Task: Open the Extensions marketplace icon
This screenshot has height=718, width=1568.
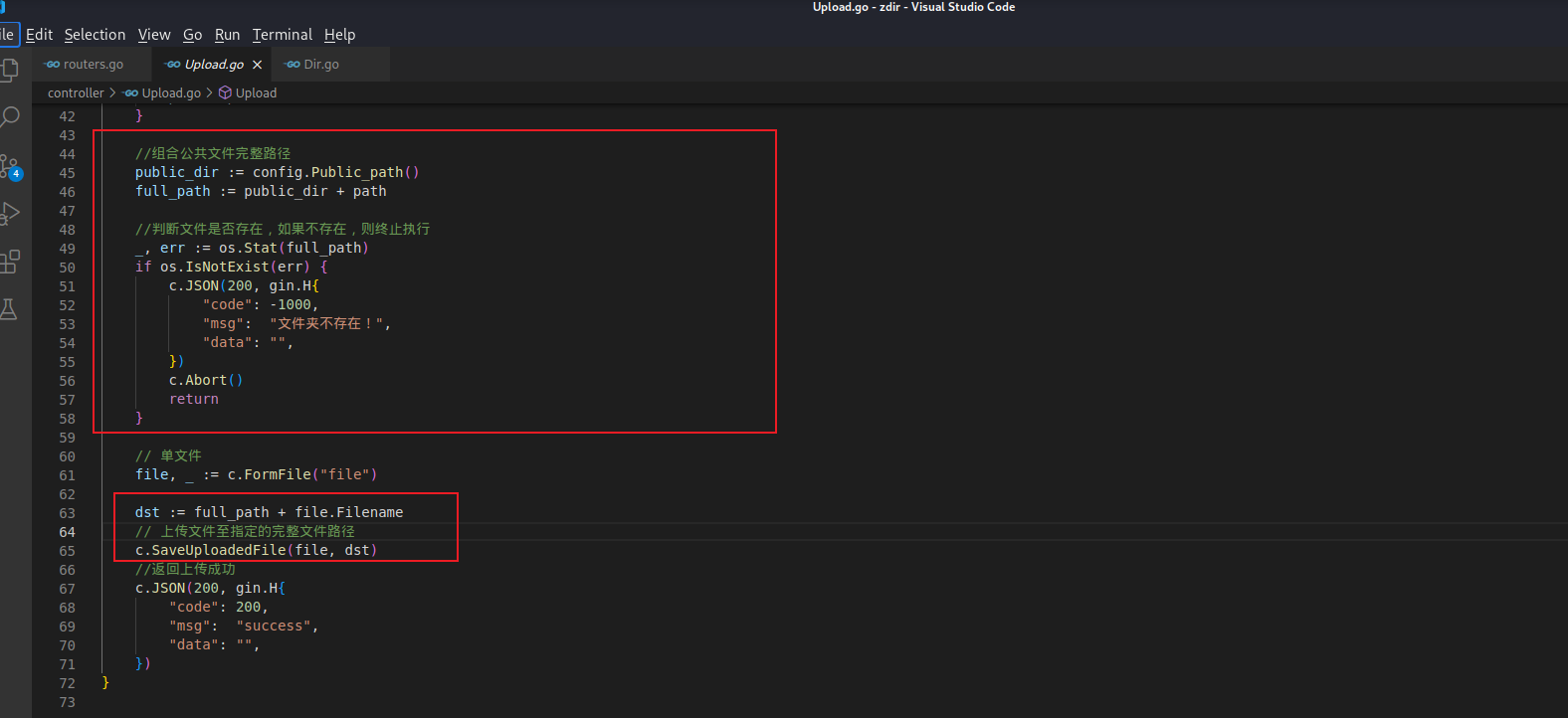Action: [11, 262]
